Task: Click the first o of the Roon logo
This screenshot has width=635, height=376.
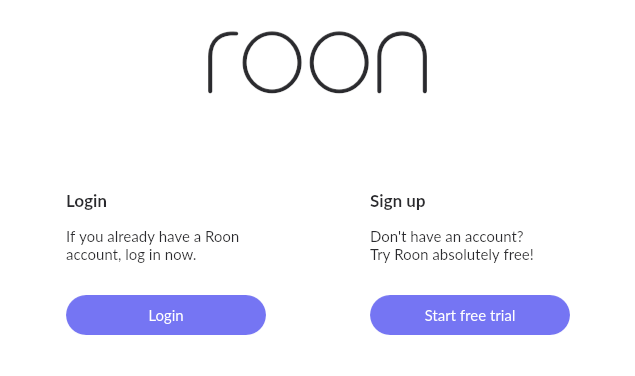Action: pos(272,62)
